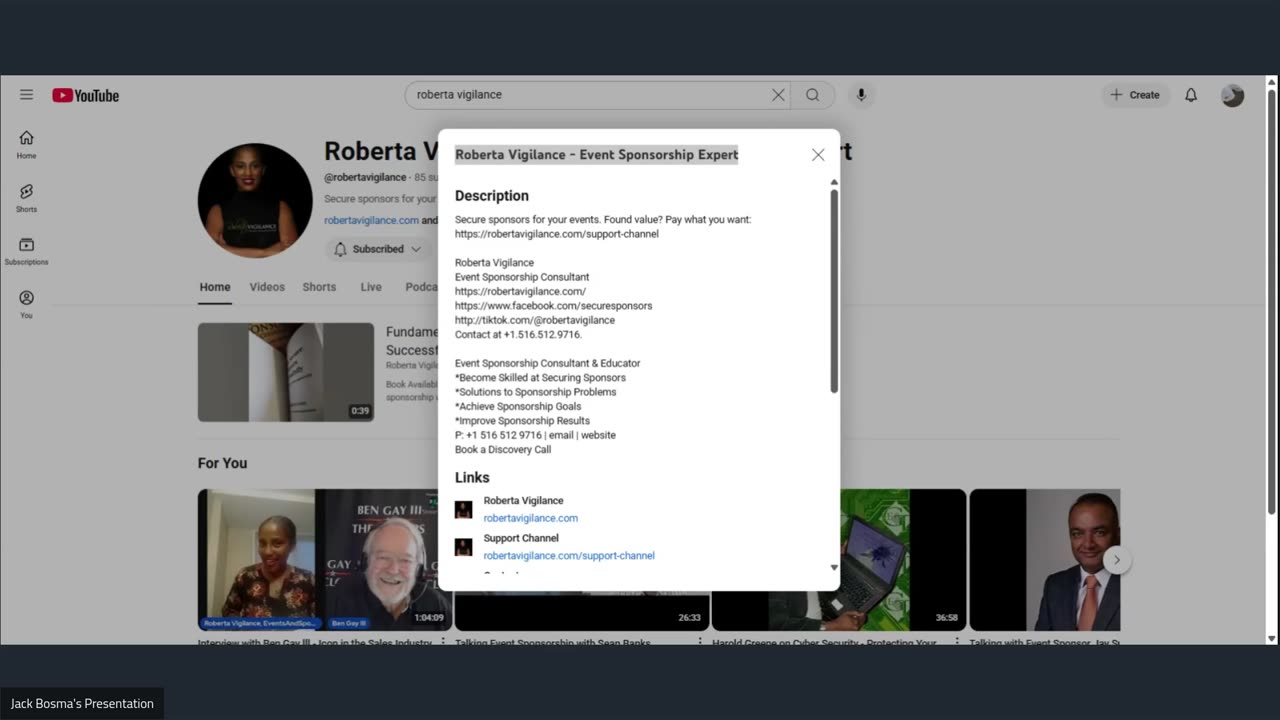Click the https://www.facebook.com/securesponsors text
The image size is (1280, 720).
tap(553, 306)
